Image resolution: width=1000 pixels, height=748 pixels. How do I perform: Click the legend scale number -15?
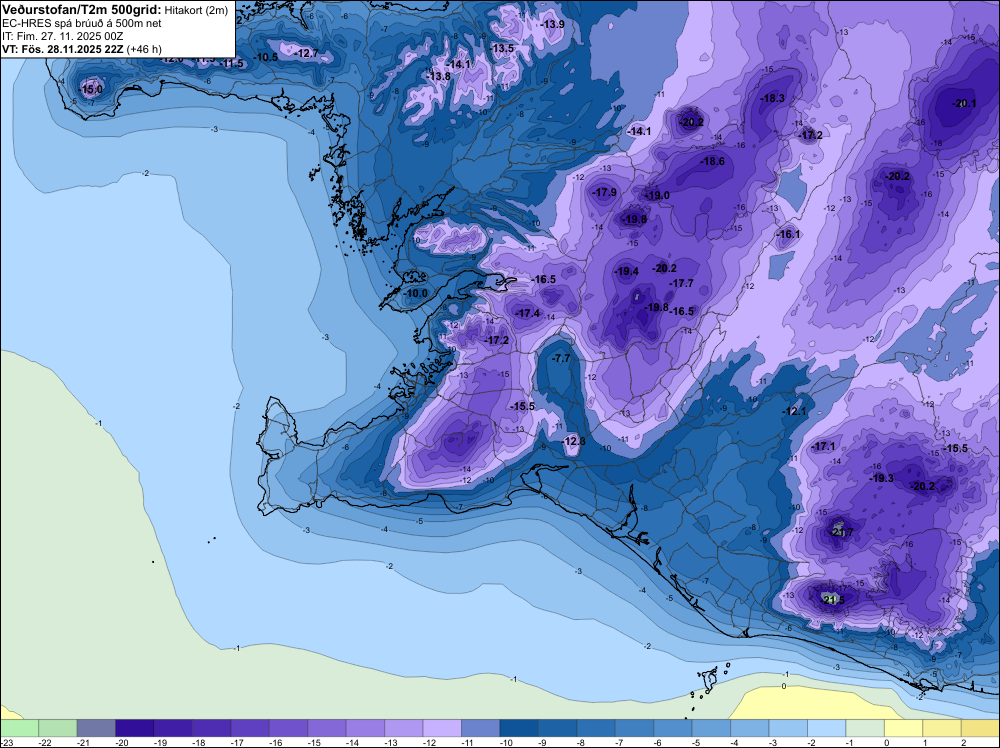314,742
